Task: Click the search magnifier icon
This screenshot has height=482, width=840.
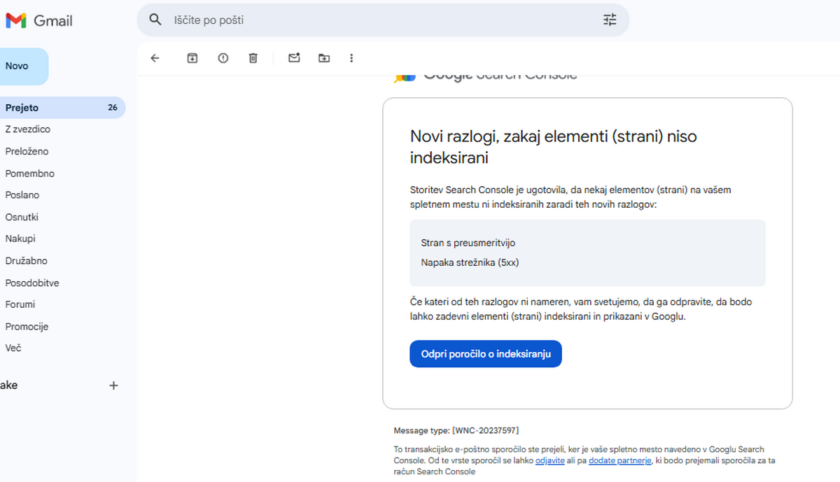Action: (155, 20)
